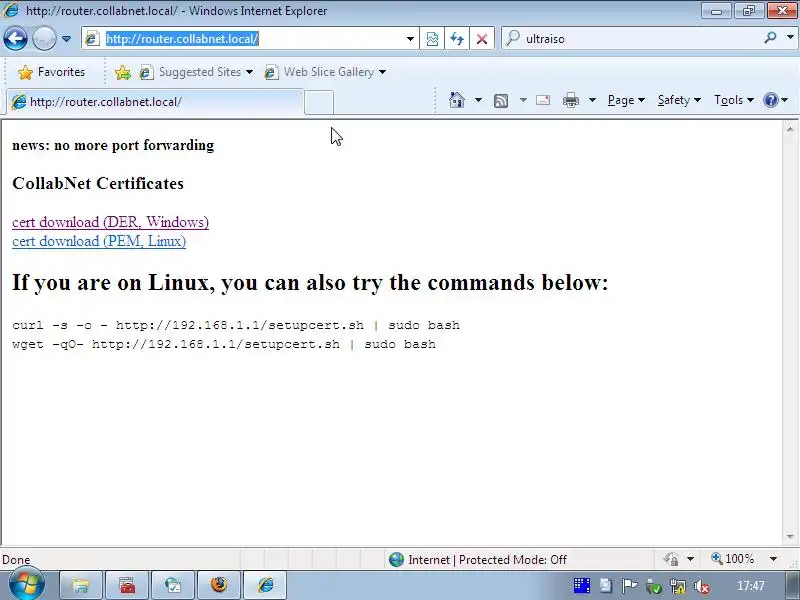Image resolution: width=800 pixels, height=600 pixels.
Task: Open Web Slice Gallery favorites item
Action: [x=325, y=72]
